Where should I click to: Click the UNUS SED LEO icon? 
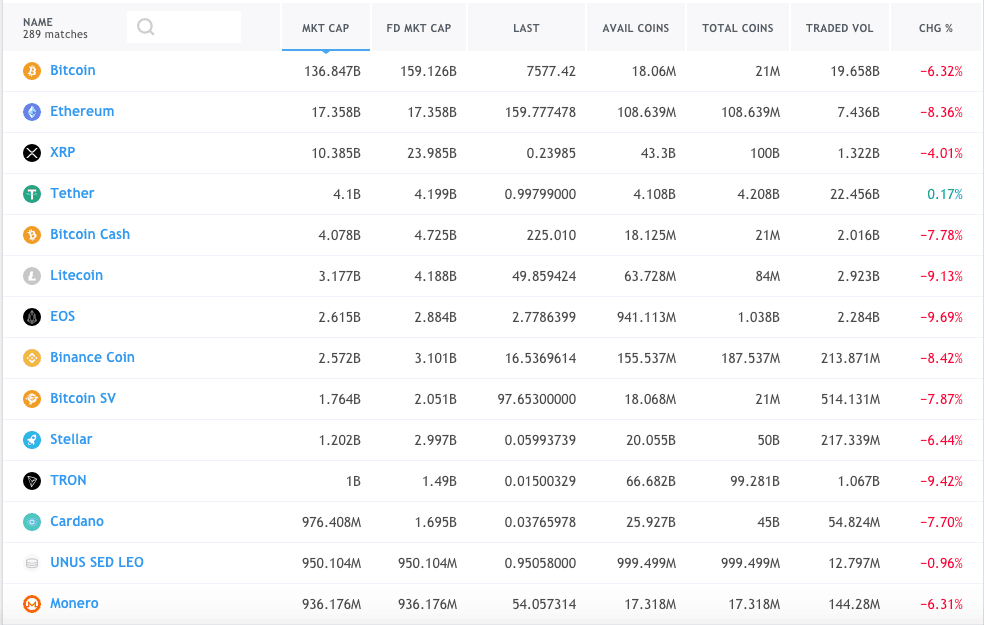(x=32, y=563)
